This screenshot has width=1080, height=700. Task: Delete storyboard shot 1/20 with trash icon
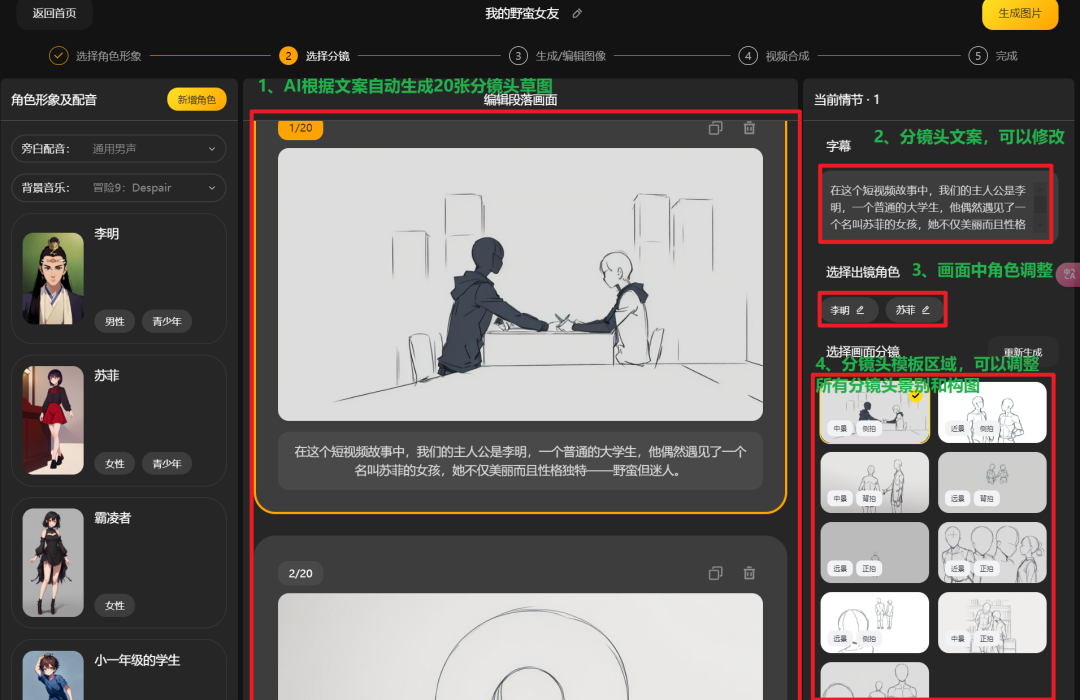(x=749, y=128)
